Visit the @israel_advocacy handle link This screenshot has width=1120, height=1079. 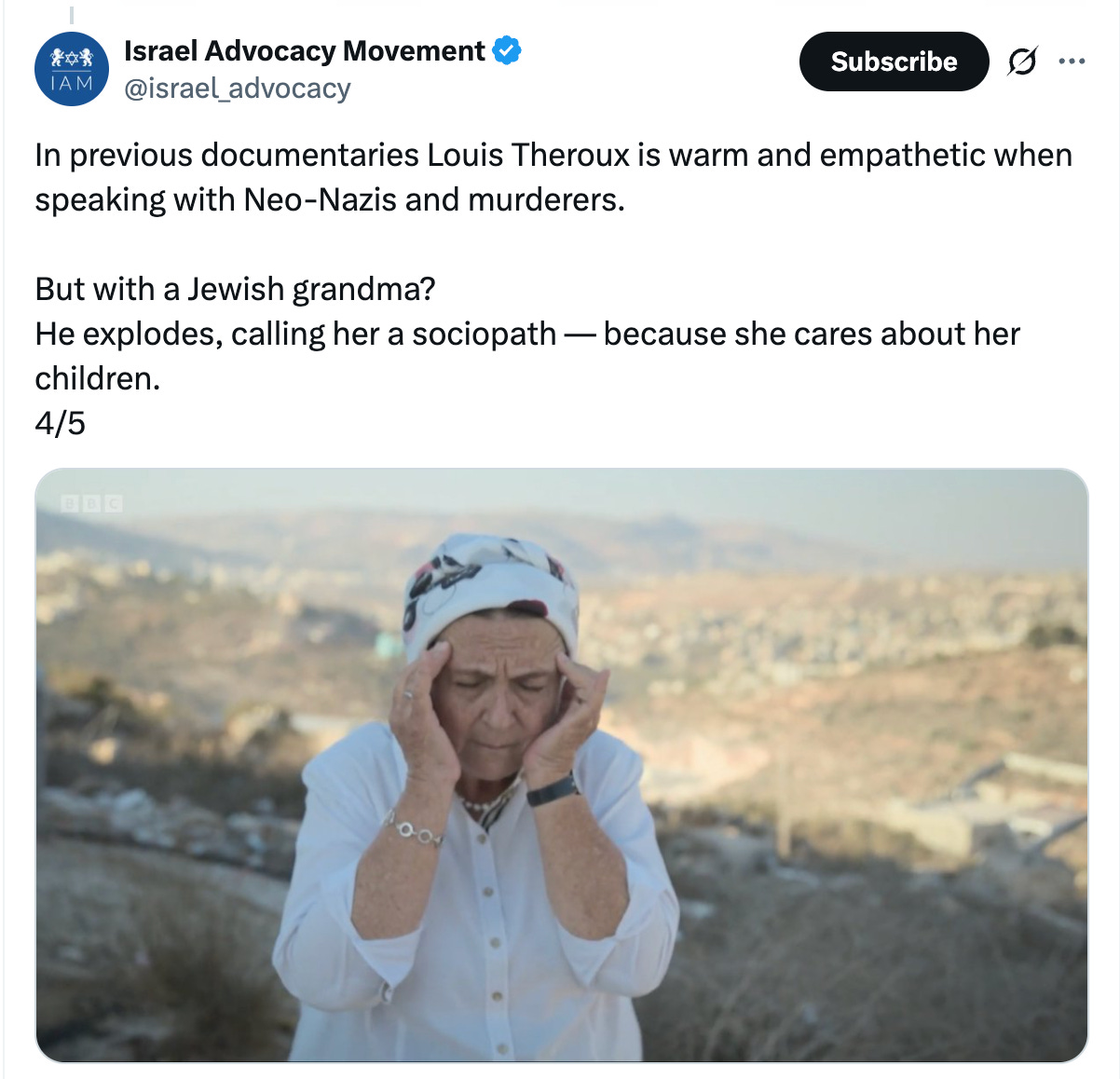pos(237,89)
